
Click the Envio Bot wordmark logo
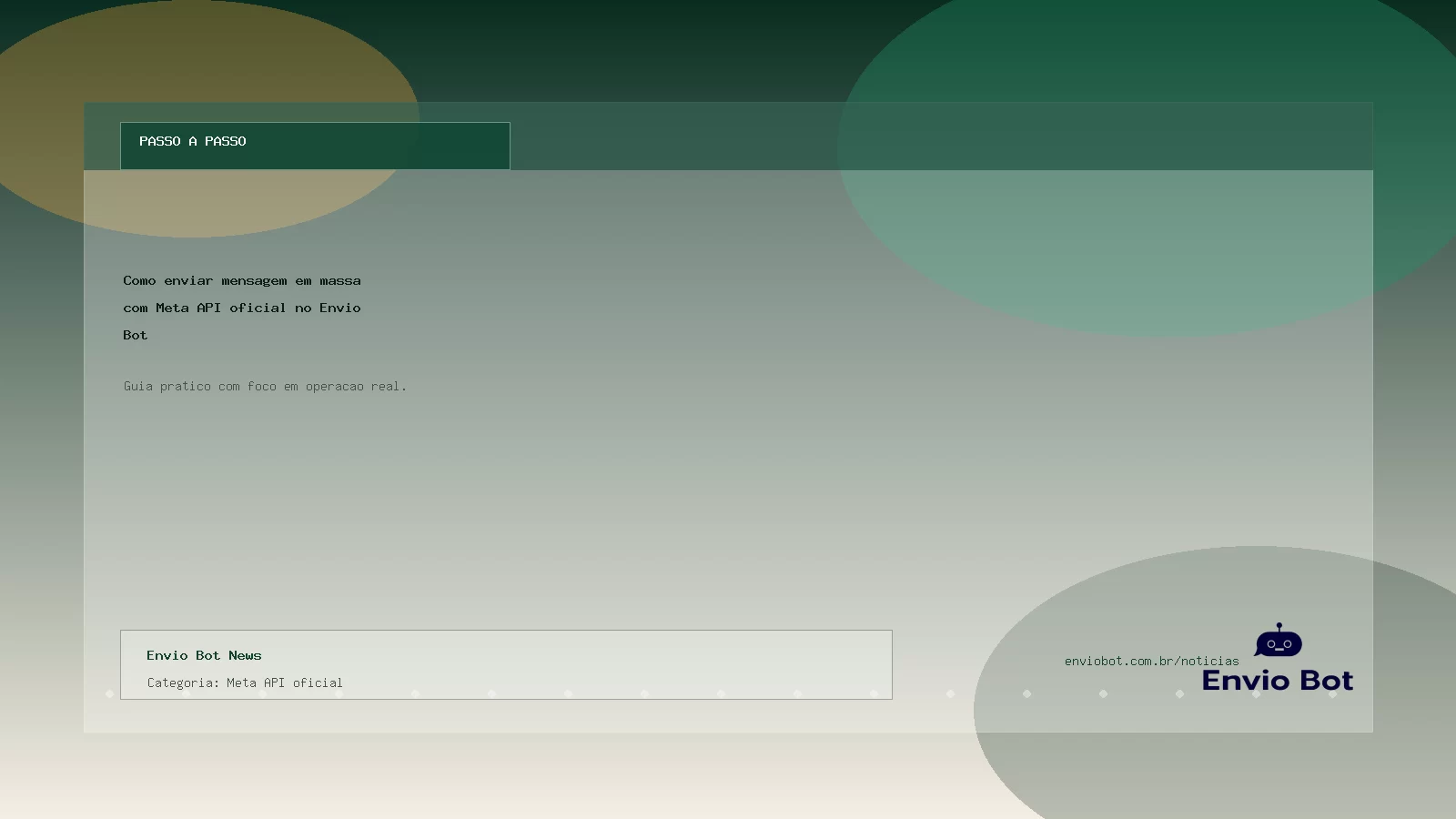(x=1278, y=680)
